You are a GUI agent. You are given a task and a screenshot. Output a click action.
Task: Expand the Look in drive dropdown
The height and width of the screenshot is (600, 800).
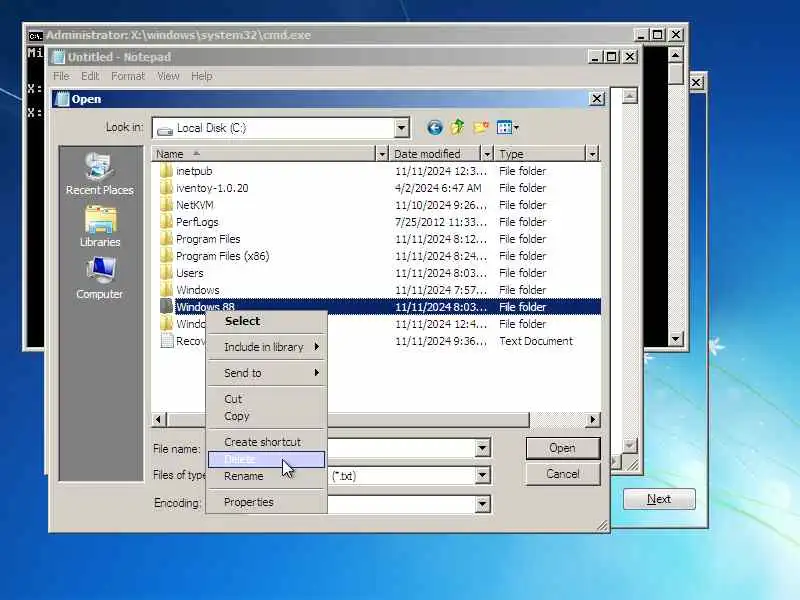402,128
